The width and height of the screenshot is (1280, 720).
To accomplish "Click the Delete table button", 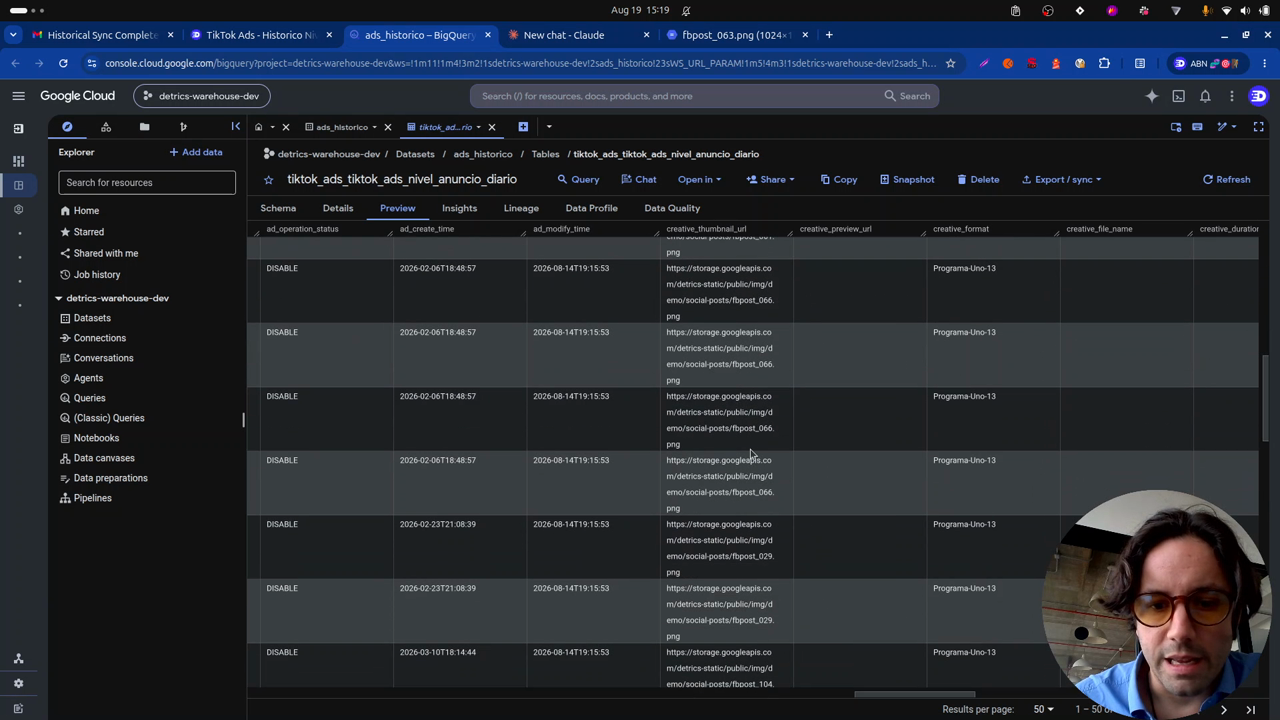I will (978, 180).
